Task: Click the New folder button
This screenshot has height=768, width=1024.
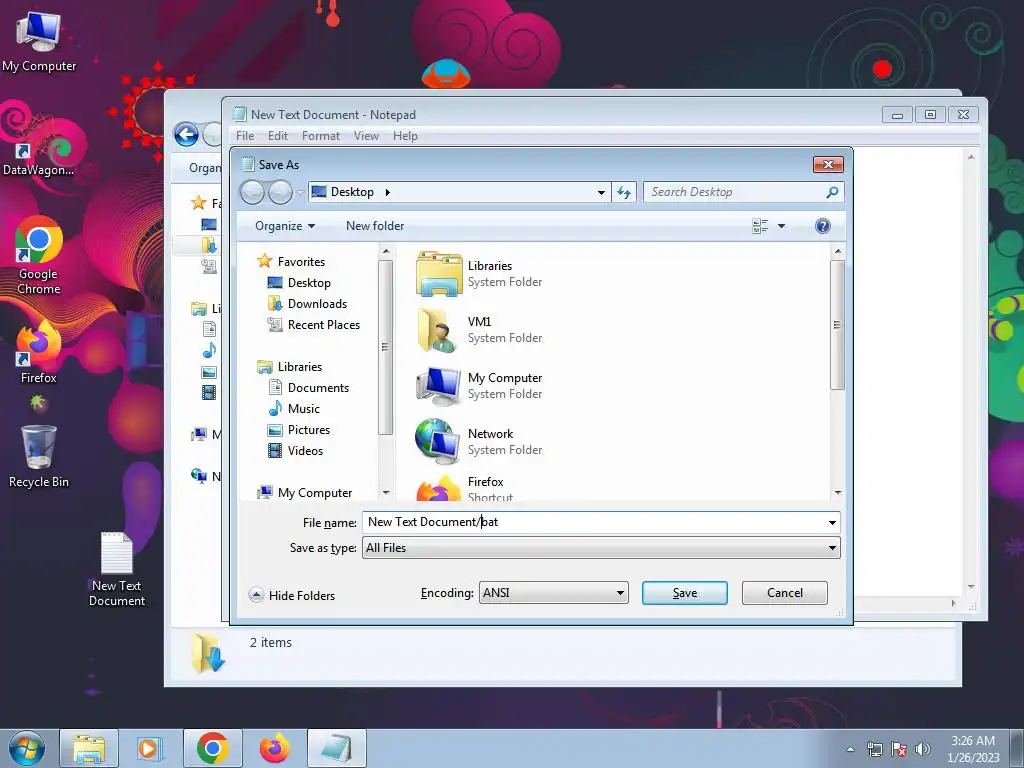Action: click(375, 226)
